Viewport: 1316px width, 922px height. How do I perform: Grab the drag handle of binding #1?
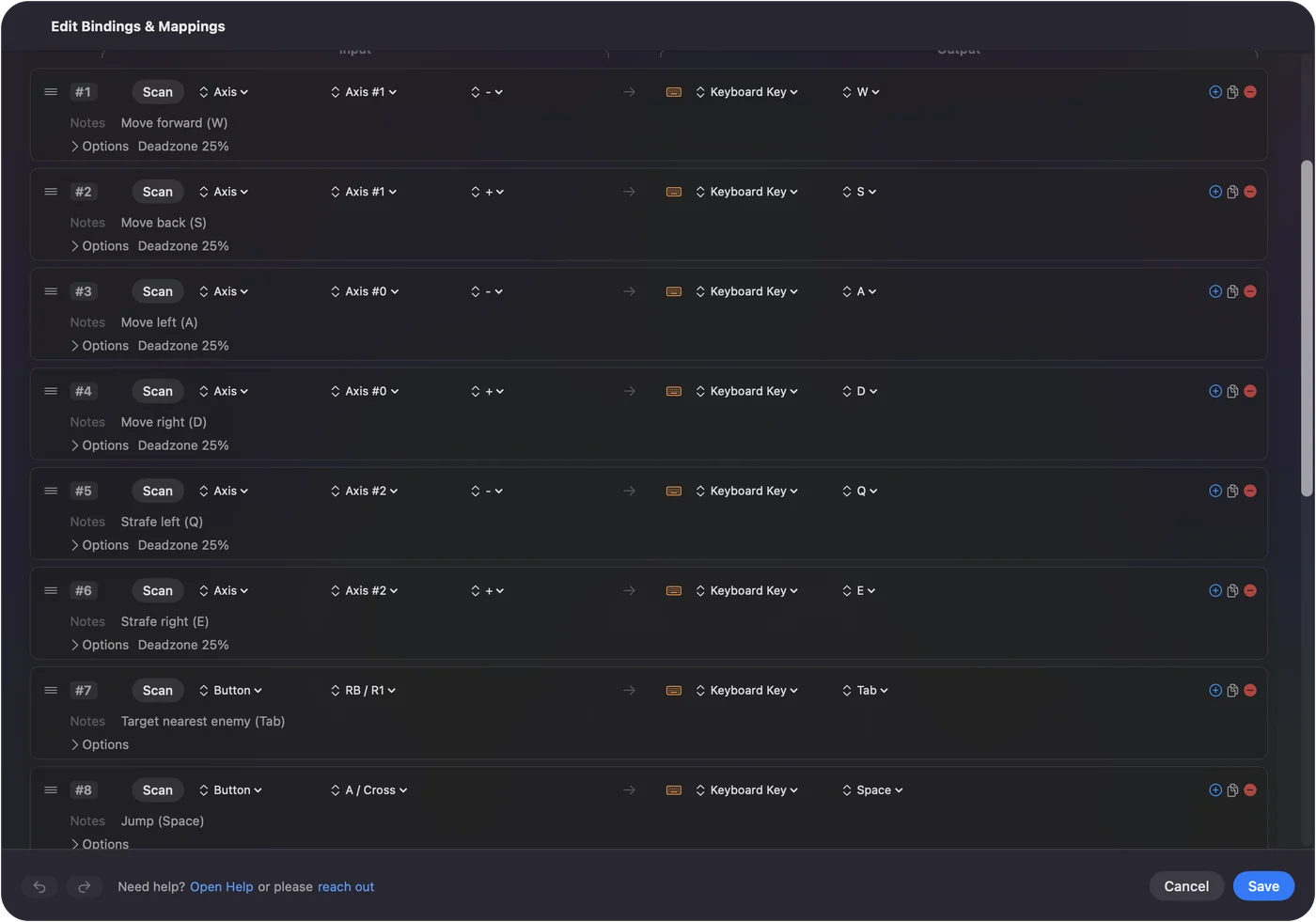(x=51, y=92)
